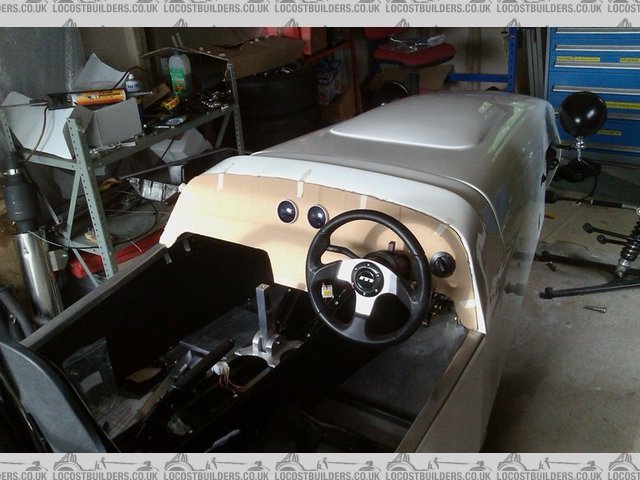The height and width of the screenshot is (480, 640).
Task: Click the coilover shock absorber on the right
Action: [629, 247]
